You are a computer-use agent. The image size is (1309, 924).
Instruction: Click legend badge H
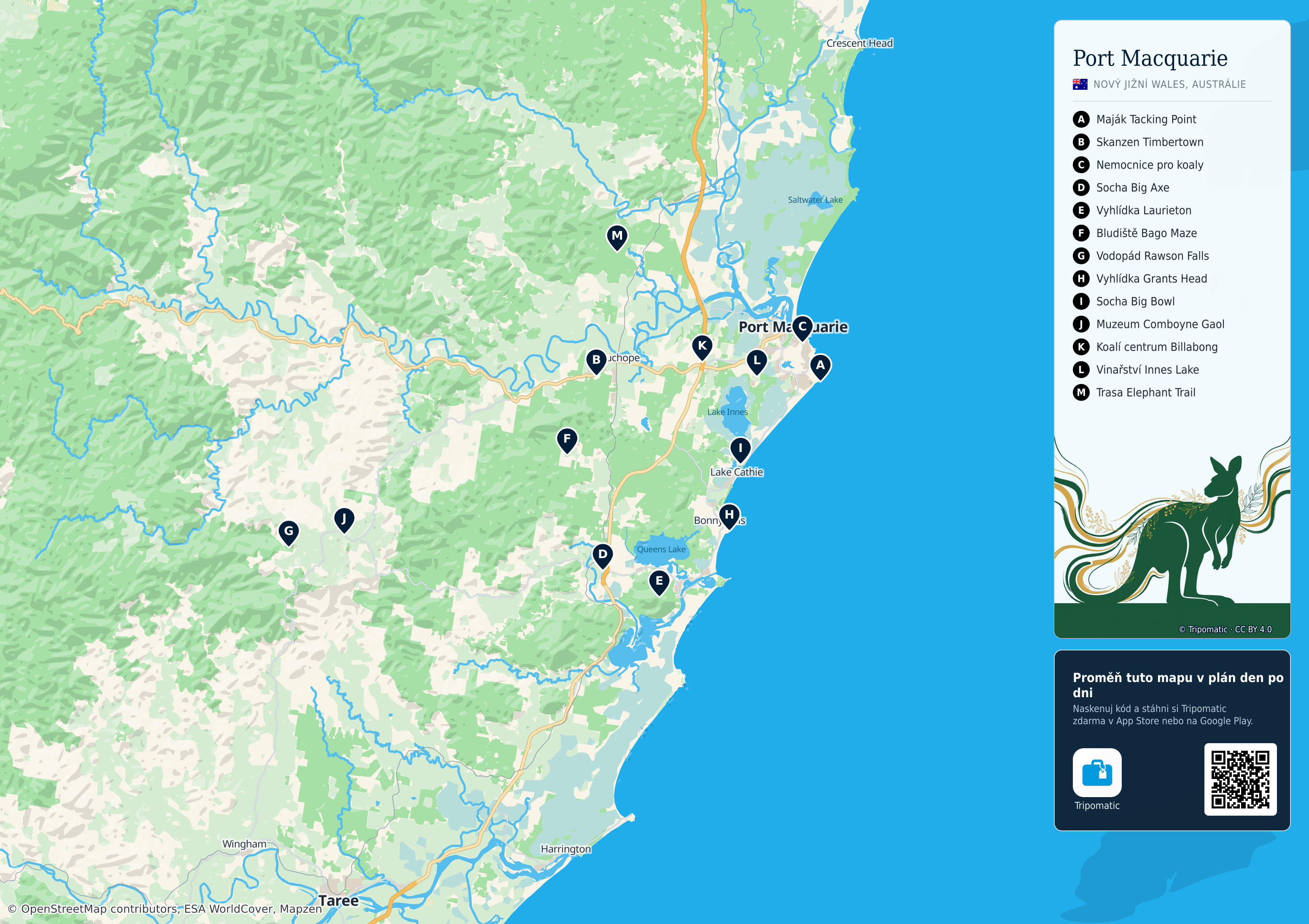pyautogui.click(x=1081, y=279)
